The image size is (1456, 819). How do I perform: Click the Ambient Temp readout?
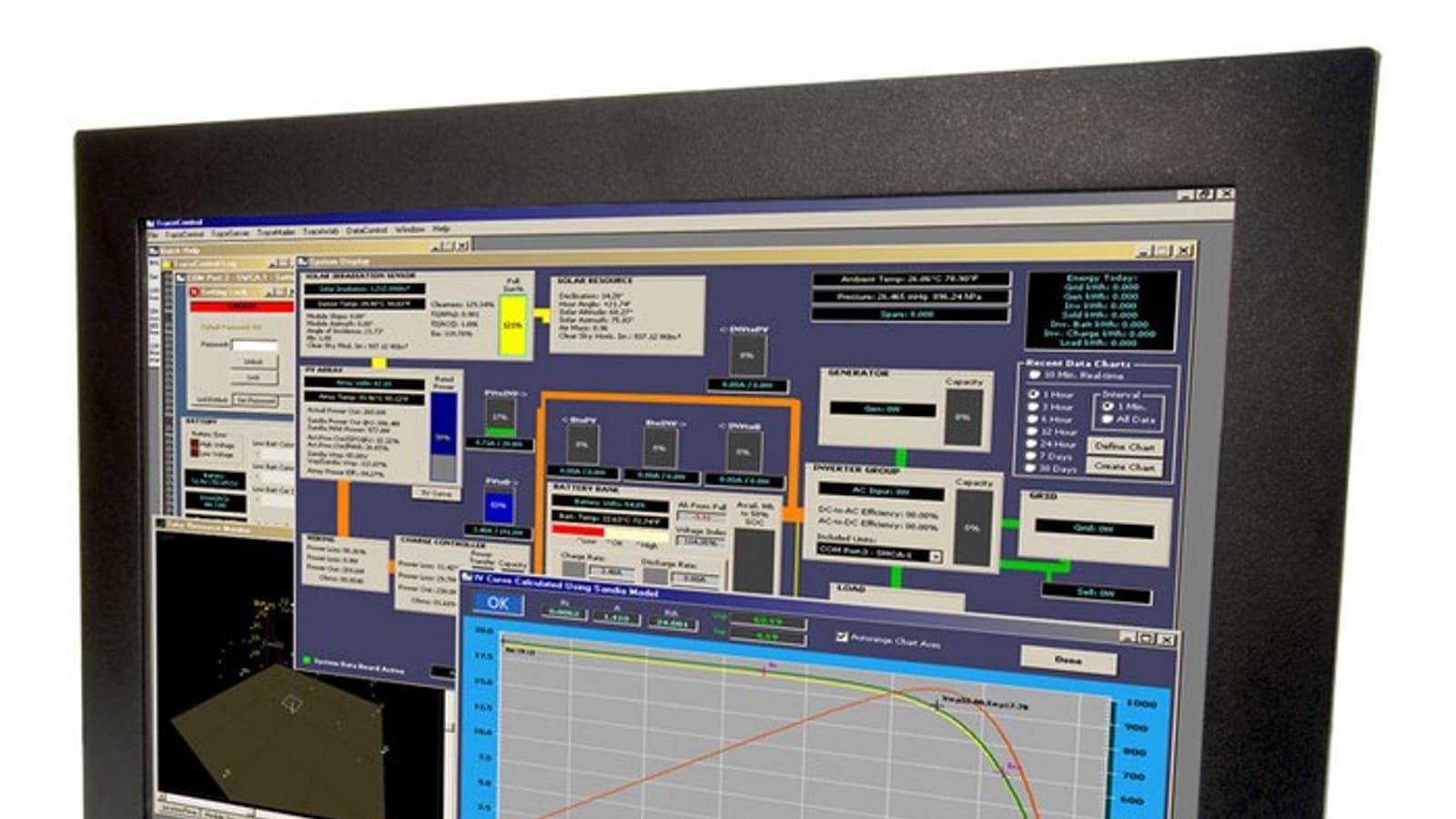click(x=911, y=279)
